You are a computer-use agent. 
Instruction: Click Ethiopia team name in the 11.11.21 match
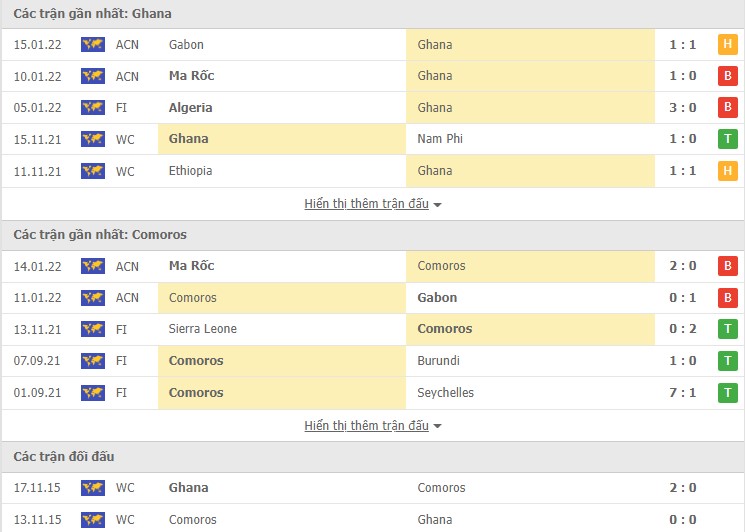click(191, 171)
